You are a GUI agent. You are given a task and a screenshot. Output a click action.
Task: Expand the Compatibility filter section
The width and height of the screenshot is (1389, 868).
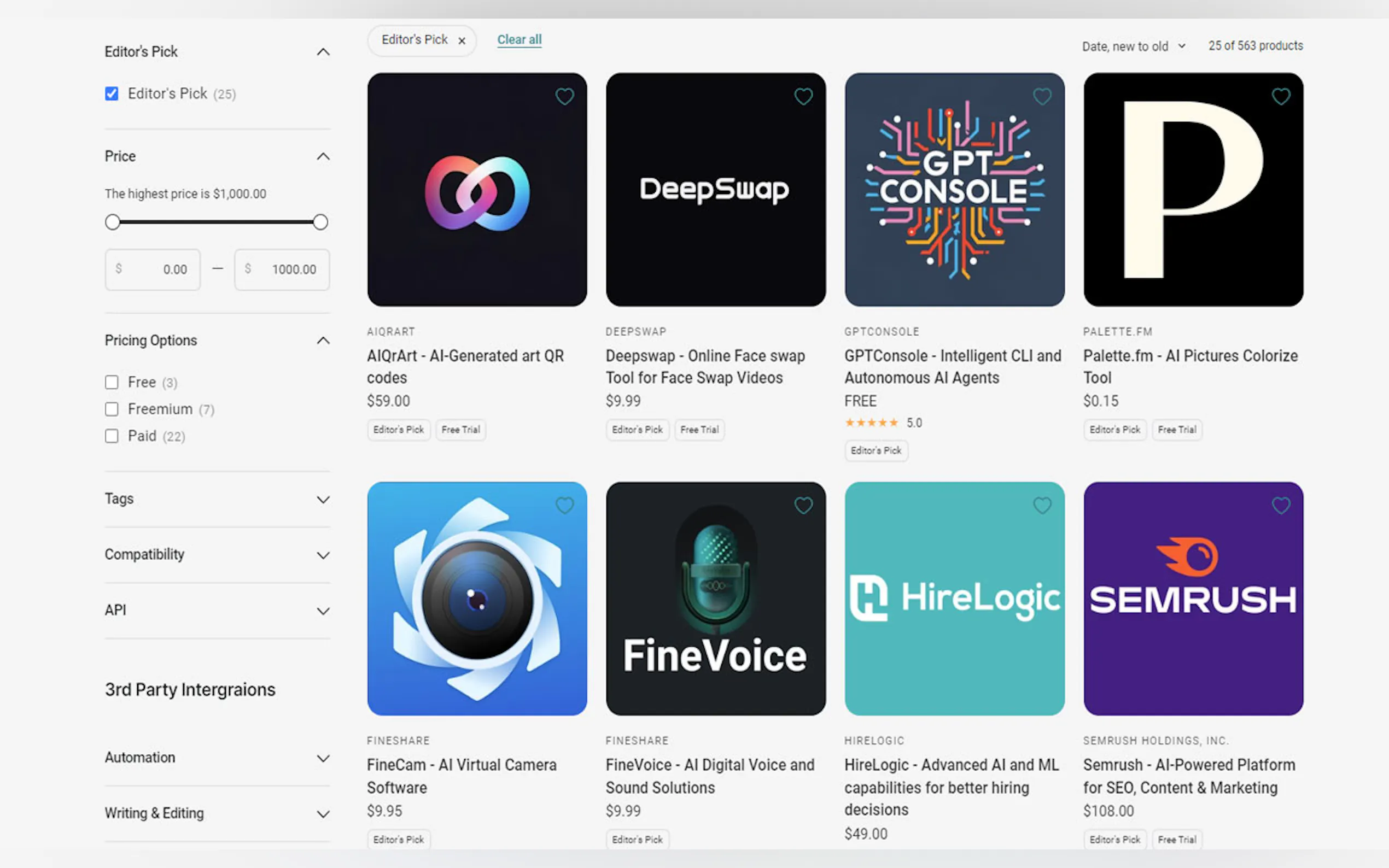323,555
